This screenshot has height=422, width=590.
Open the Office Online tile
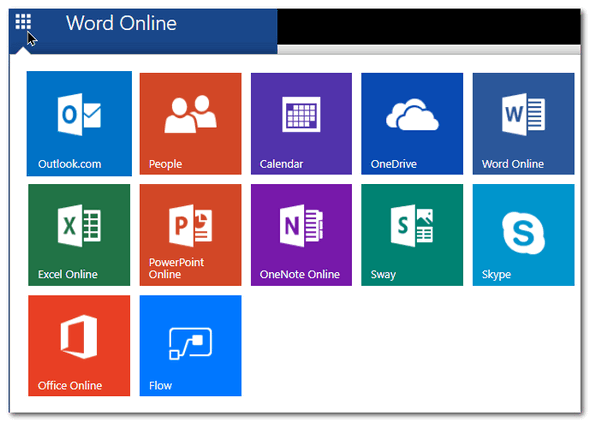click(79, 345)
